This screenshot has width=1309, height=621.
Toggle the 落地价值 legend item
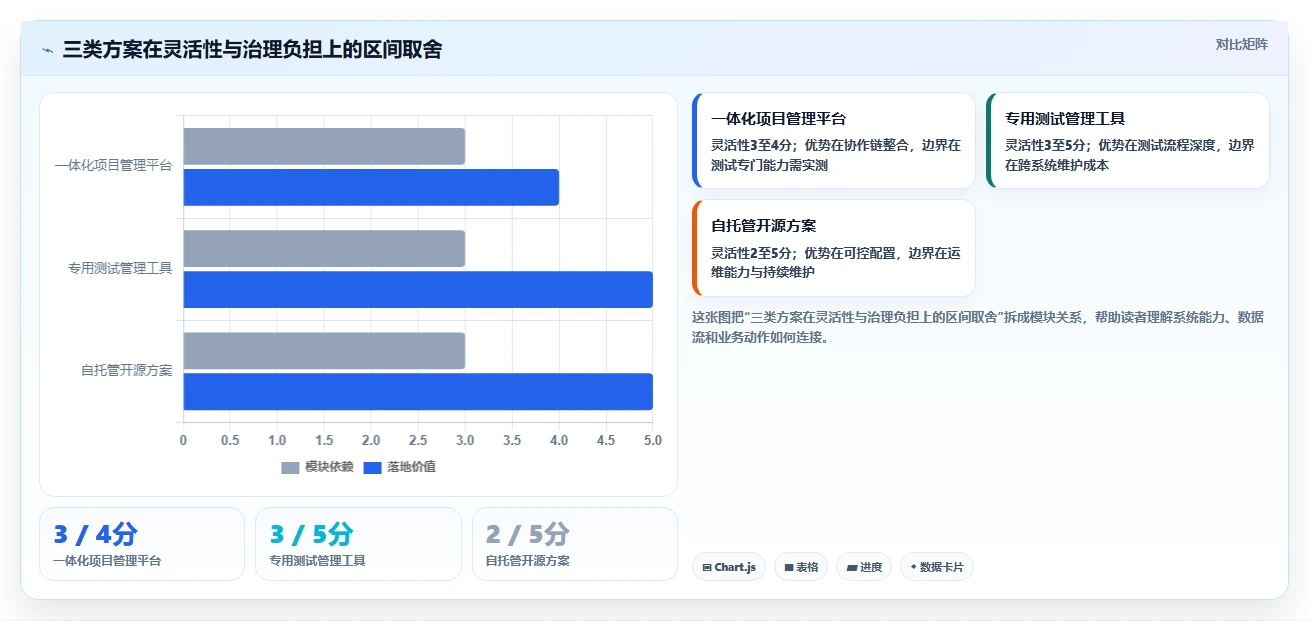[399, 467]
